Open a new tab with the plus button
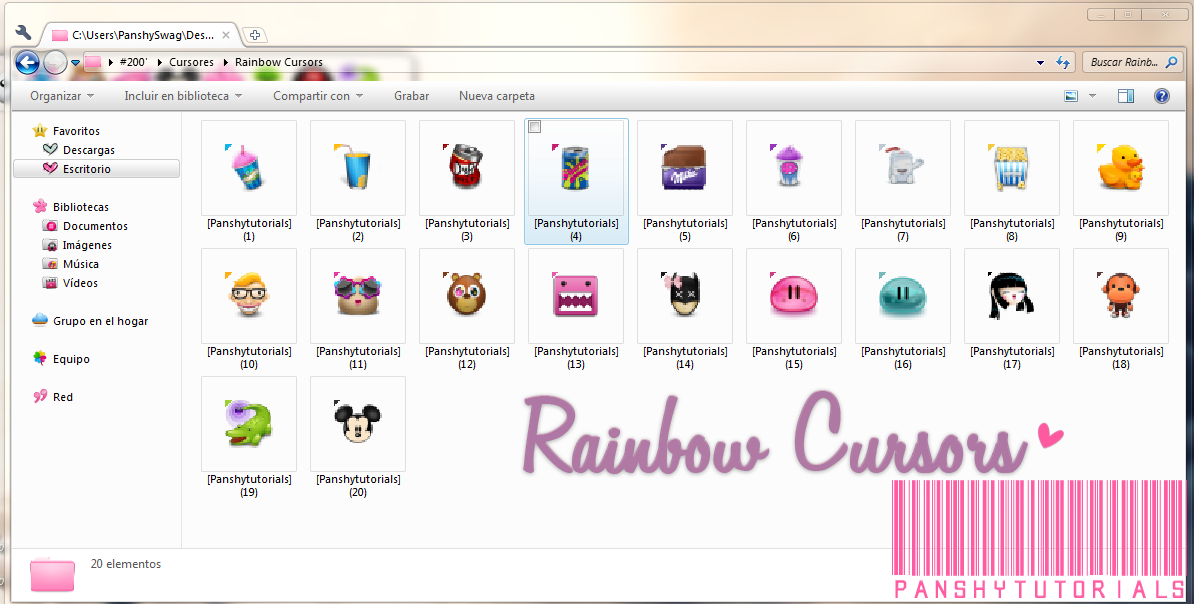This screenshot has height=604, width=1194. [x=254, y=33]
